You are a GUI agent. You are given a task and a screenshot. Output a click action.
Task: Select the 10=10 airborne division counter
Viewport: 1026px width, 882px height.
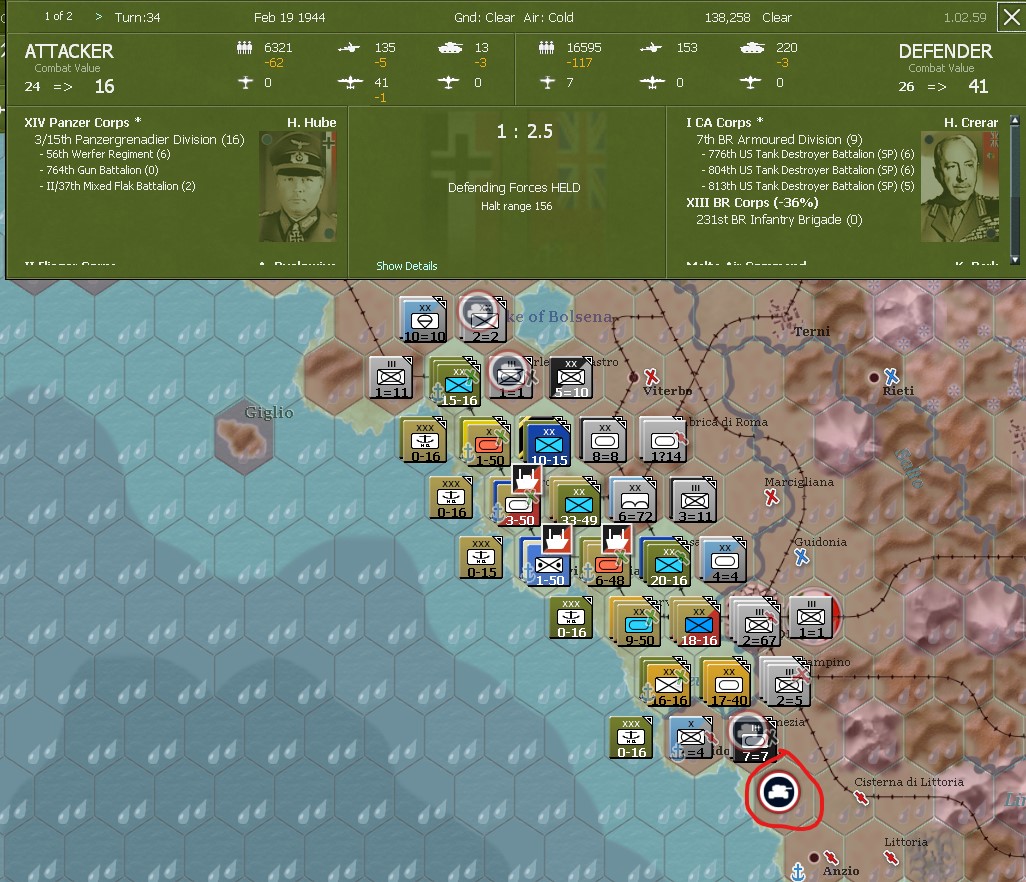(x=424, y=321)
